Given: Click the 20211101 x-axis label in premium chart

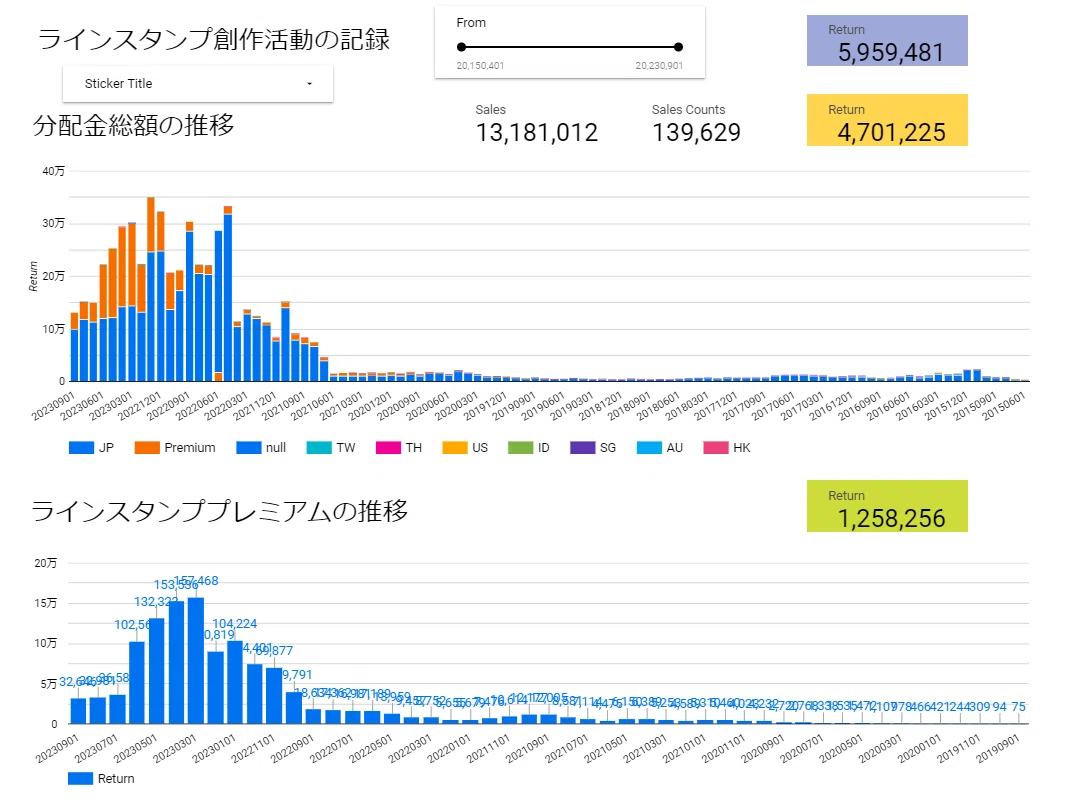Looking at the screenshot, I should point(489,749).
